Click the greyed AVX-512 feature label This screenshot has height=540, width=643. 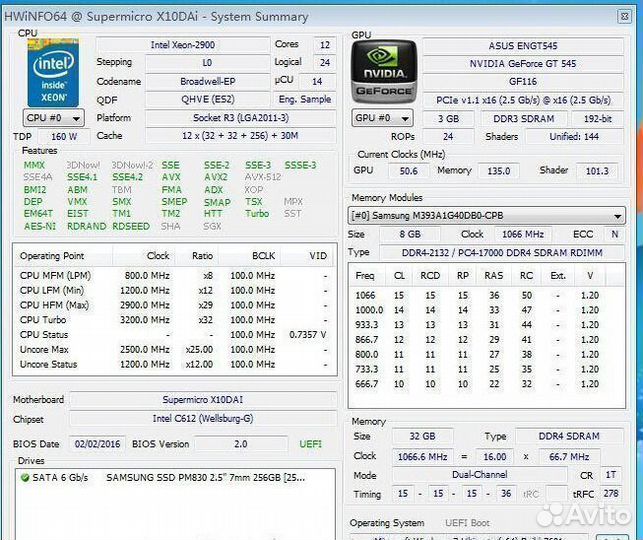click(263, 177)
